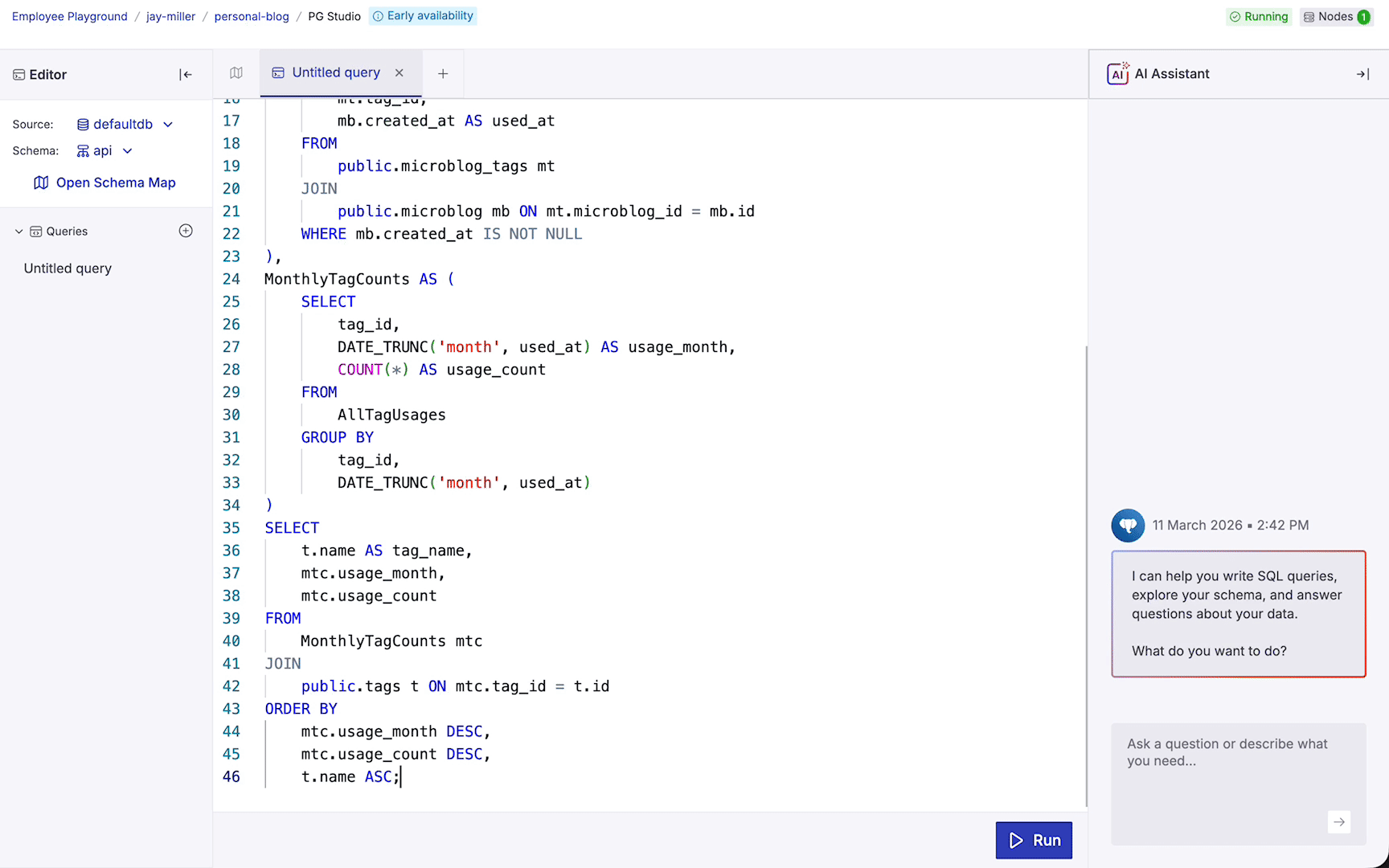Click the Running status indicator
1389x868 pixels.
tap(1259, 17)
